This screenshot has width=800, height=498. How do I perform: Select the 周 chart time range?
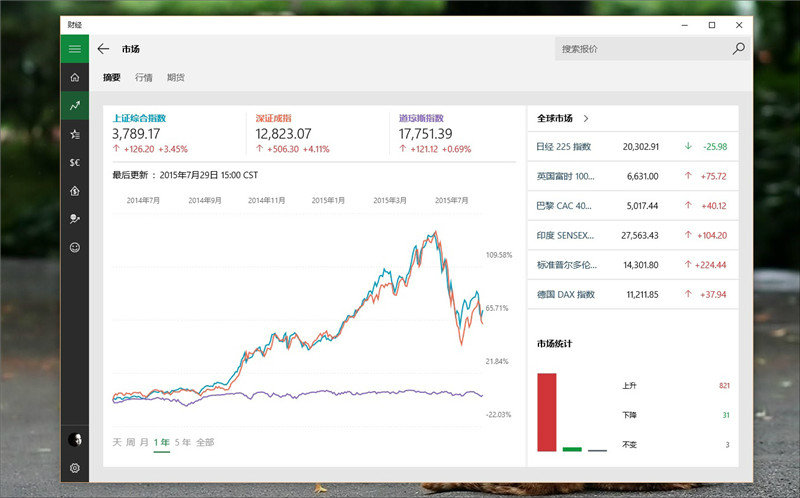coord(131,442)
